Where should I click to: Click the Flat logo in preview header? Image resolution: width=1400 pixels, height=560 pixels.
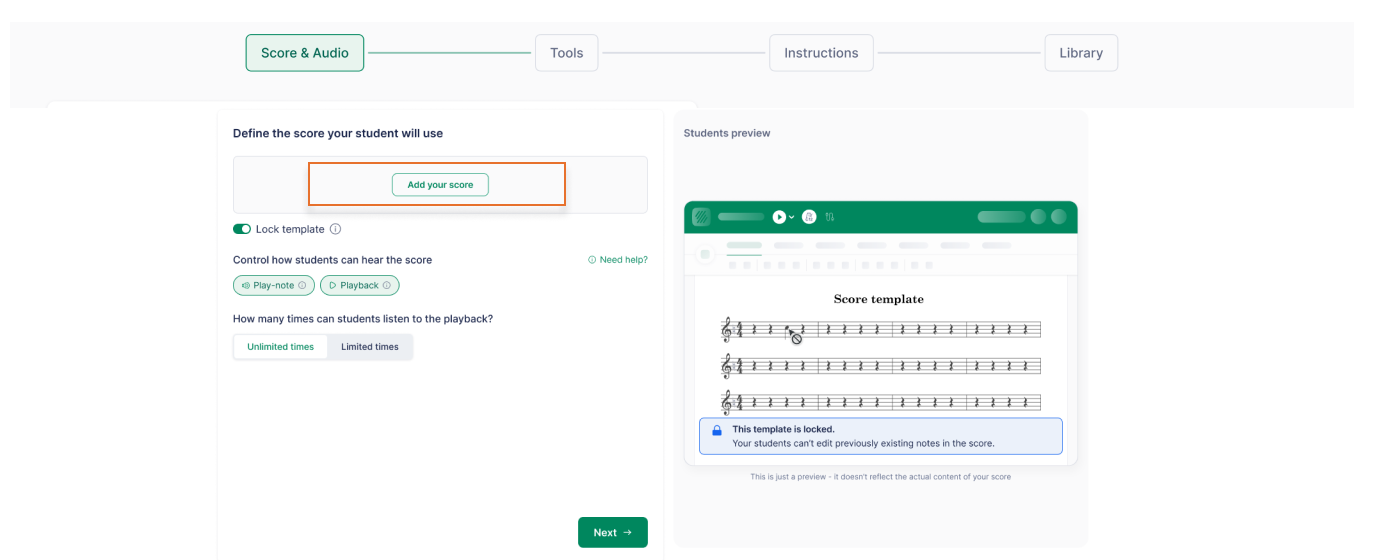[x=701, y=217]
